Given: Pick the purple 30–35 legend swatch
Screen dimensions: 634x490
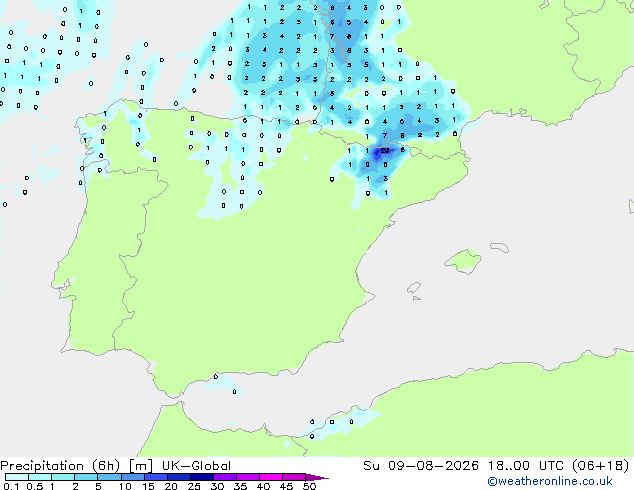Looking at the screenshot, I should tap(224, 477).
